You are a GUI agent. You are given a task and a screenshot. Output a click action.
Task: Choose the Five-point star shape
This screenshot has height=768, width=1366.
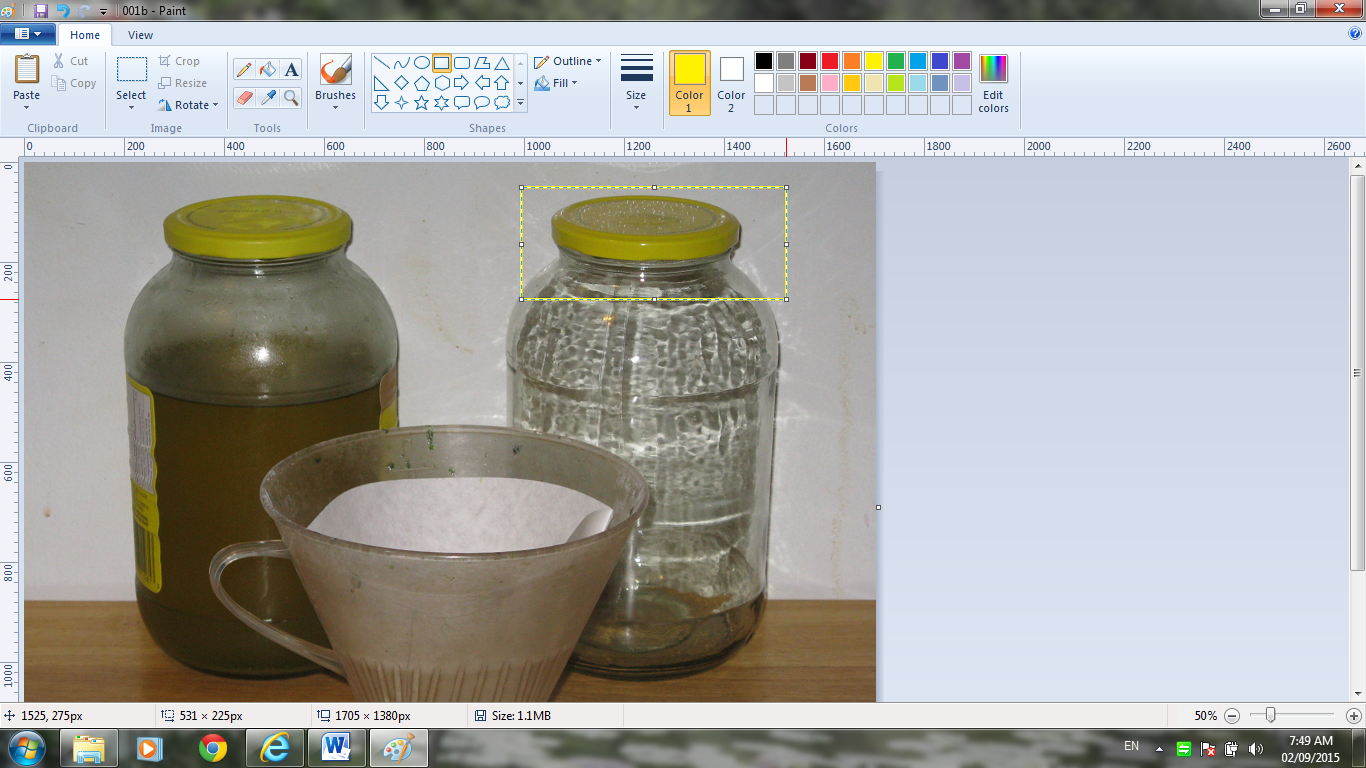[421, 102]
